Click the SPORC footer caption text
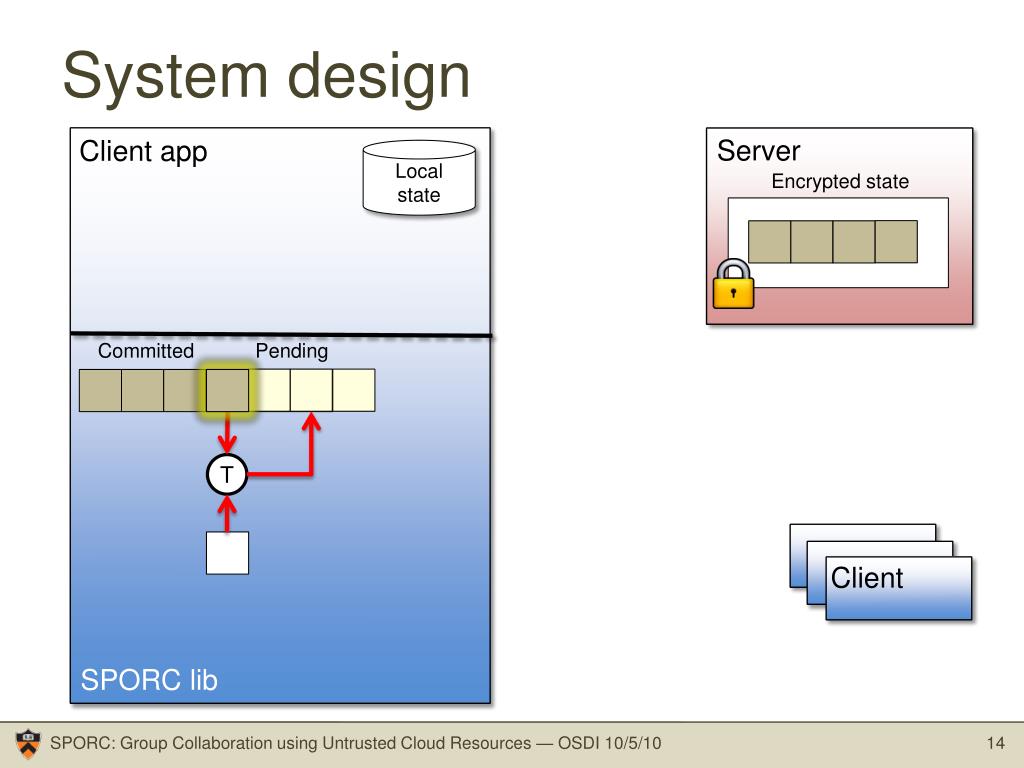 pyautogui.click(x=356, y=743)
